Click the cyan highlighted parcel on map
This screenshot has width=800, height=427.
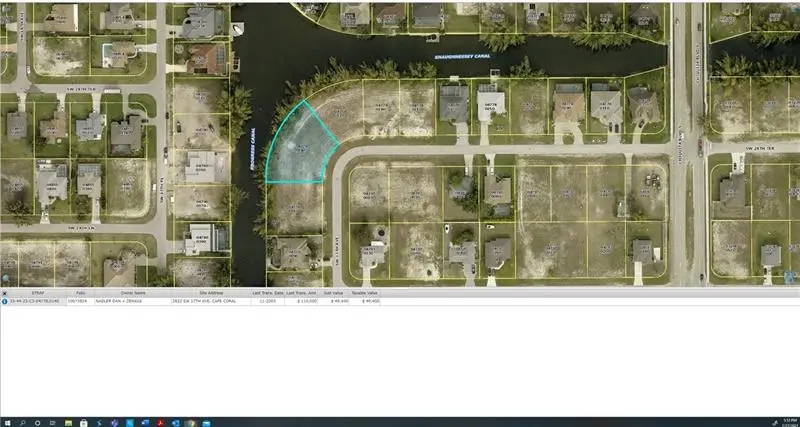tap(301, 148)
